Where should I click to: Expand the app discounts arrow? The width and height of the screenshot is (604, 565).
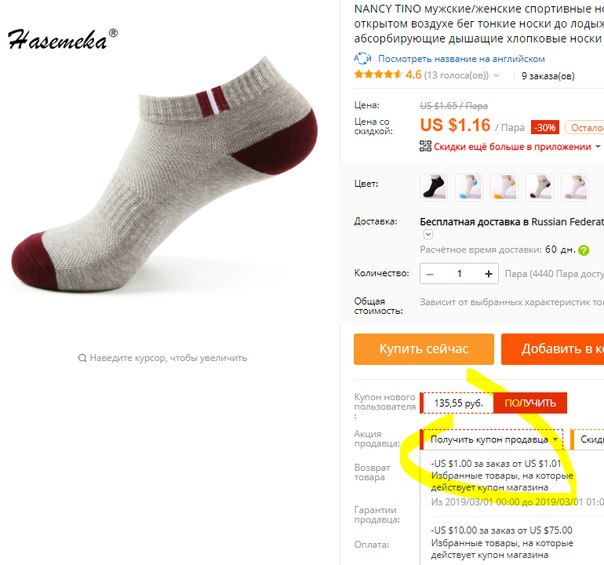pos(598,146)
